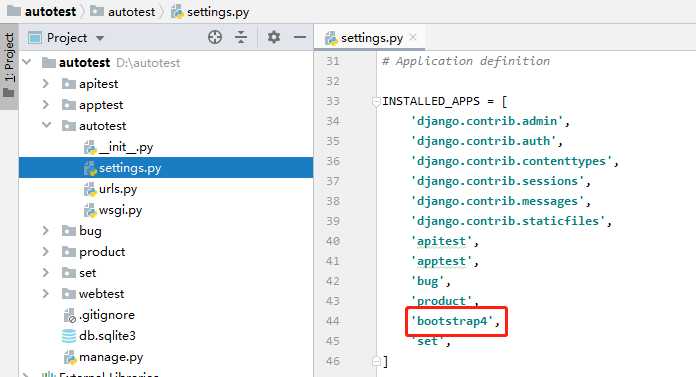Click the wsgi.py Python file icon

pos(90,210)
